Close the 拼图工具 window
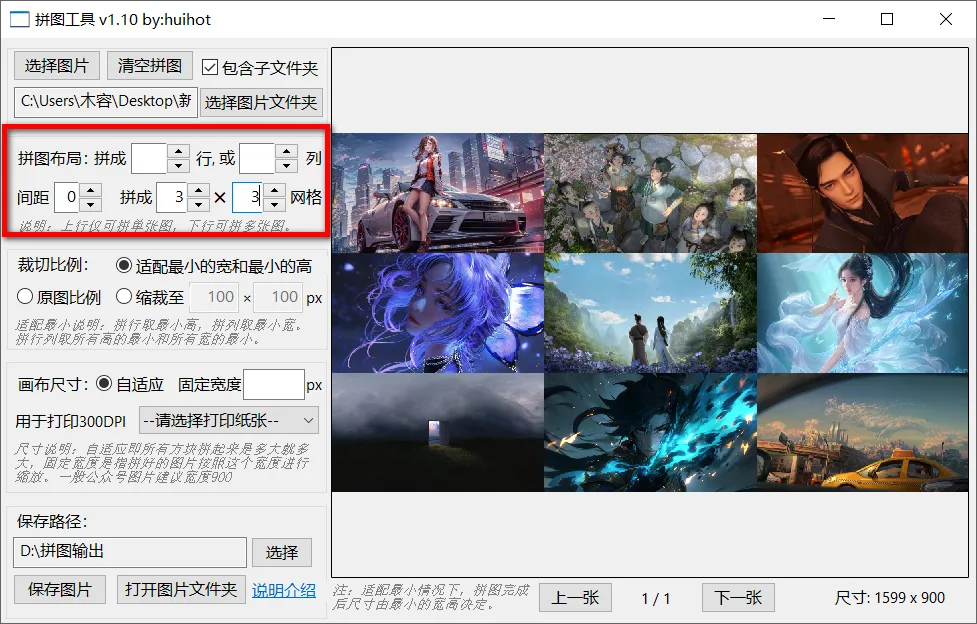Image resolution: width=977 pixels, height=624 pixels. click(945, 19)
